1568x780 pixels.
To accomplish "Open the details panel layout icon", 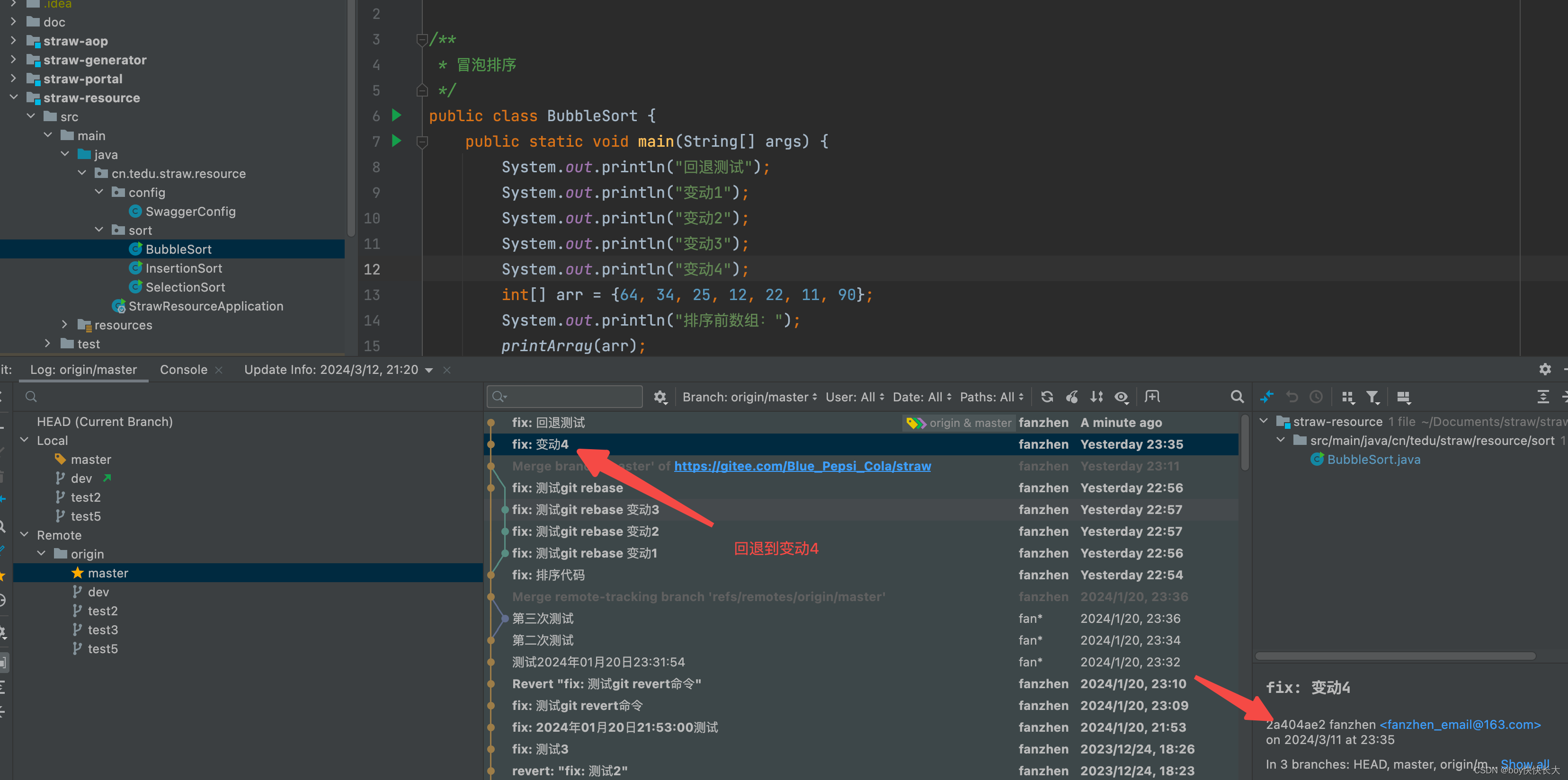I will [1404, 397].
